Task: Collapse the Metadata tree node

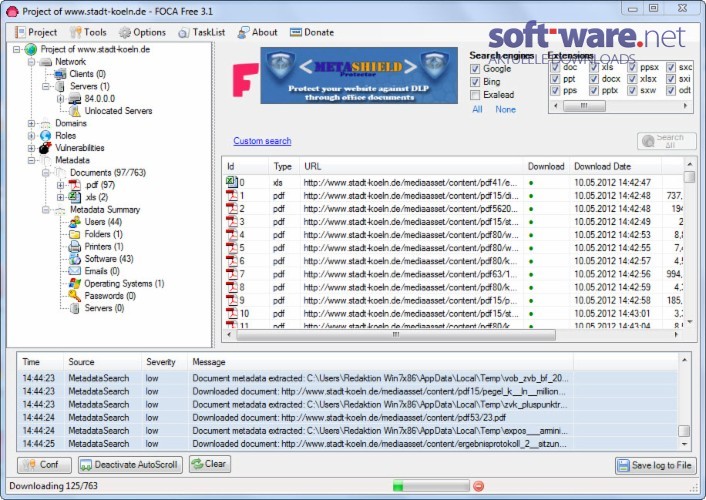Action: 31,160
